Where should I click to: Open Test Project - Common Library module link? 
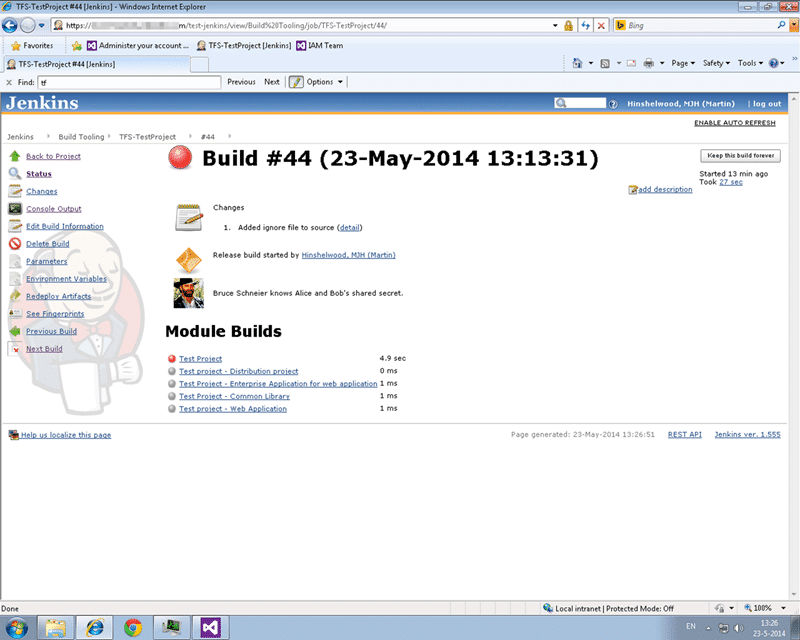coord(234,397)
